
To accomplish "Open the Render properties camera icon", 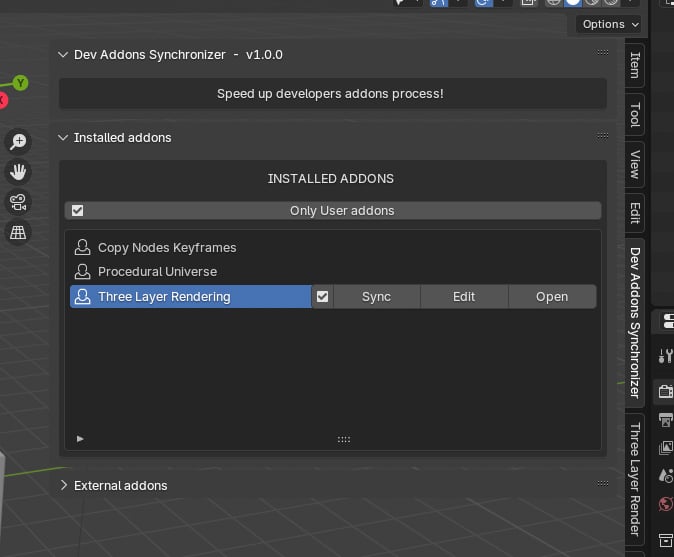I will (665, 392).
